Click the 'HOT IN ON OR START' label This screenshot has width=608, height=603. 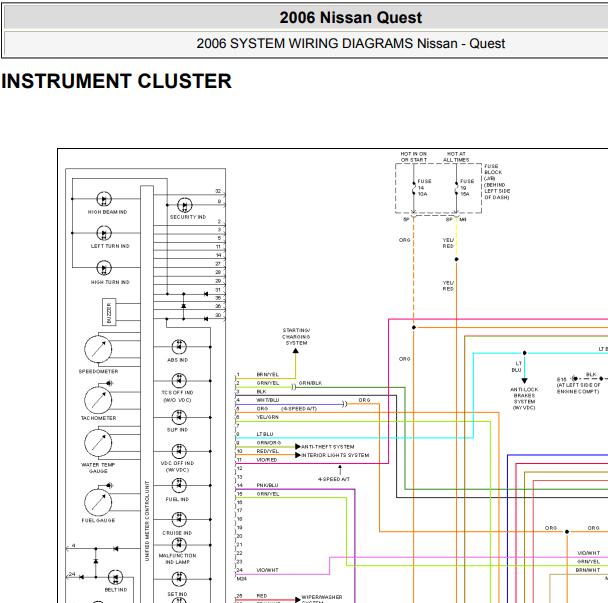(414, 157)
